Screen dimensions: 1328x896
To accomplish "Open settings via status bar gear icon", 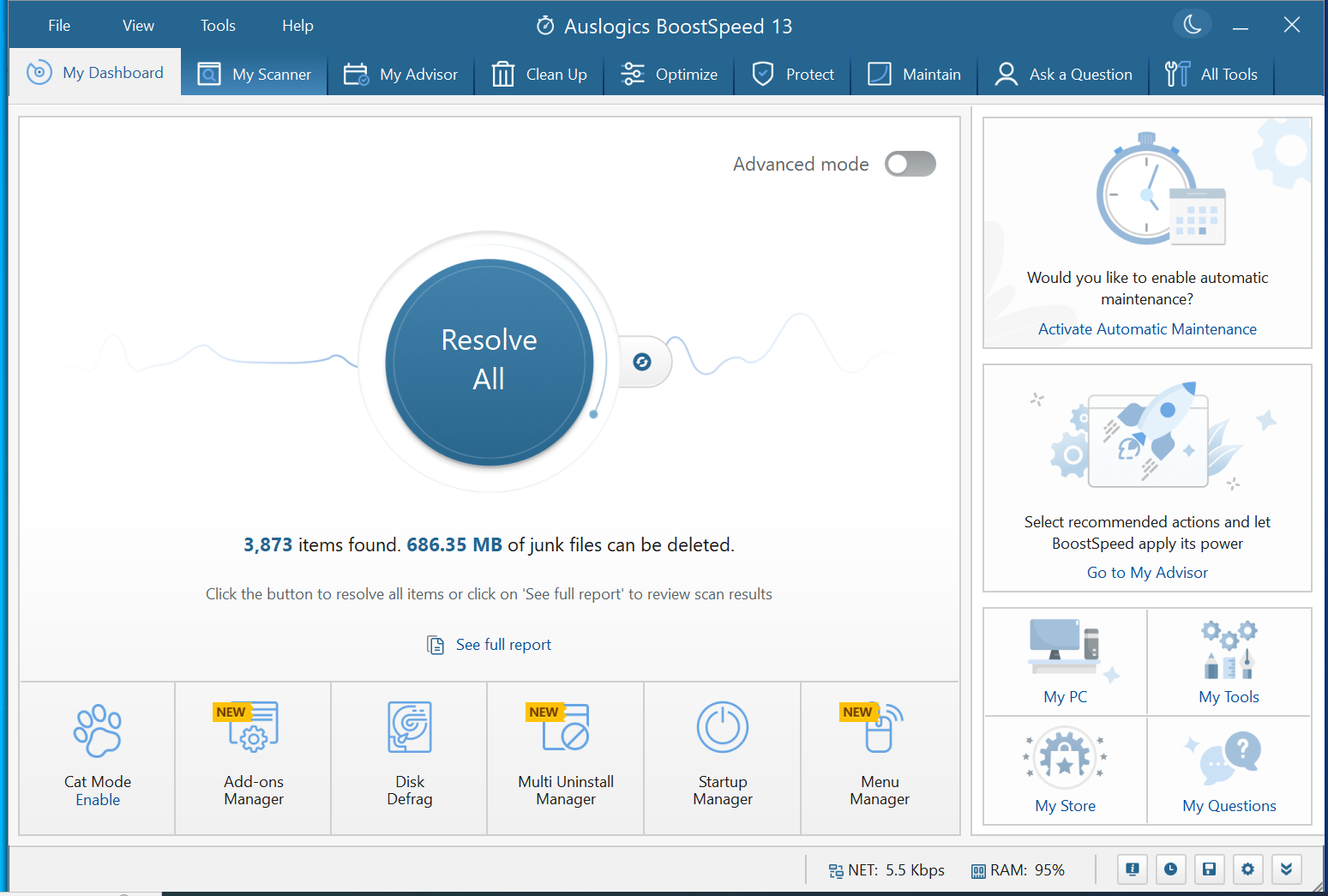I will click(x=1247, y=869).
